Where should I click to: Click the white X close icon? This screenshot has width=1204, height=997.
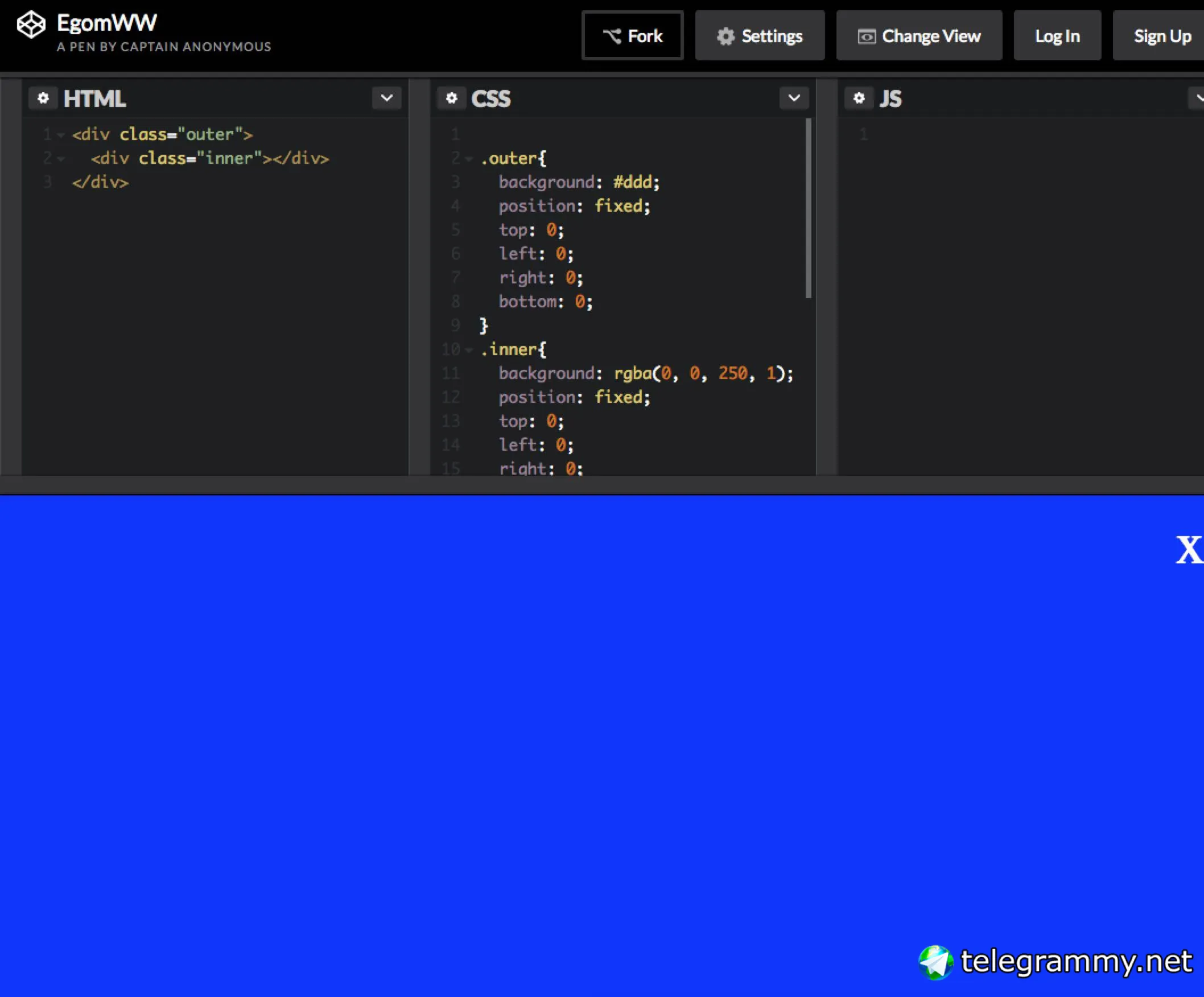[1189, 550]
